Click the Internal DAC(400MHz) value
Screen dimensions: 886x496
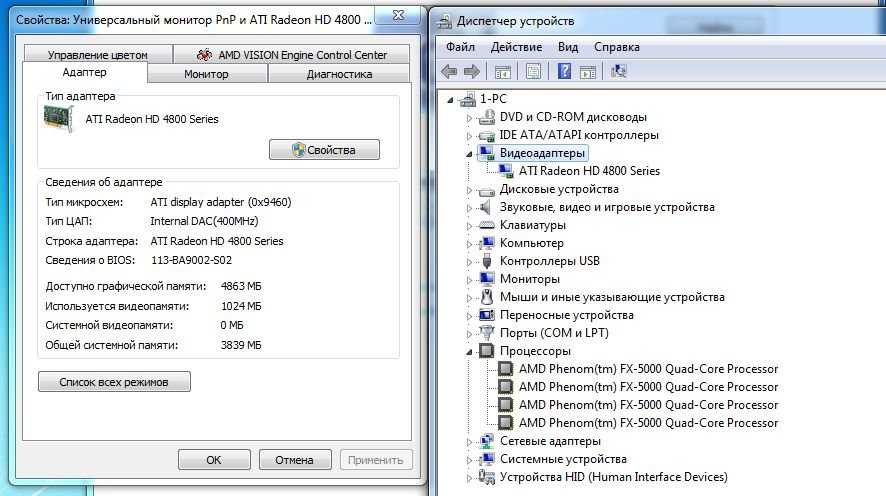click(x=205, y=221)
